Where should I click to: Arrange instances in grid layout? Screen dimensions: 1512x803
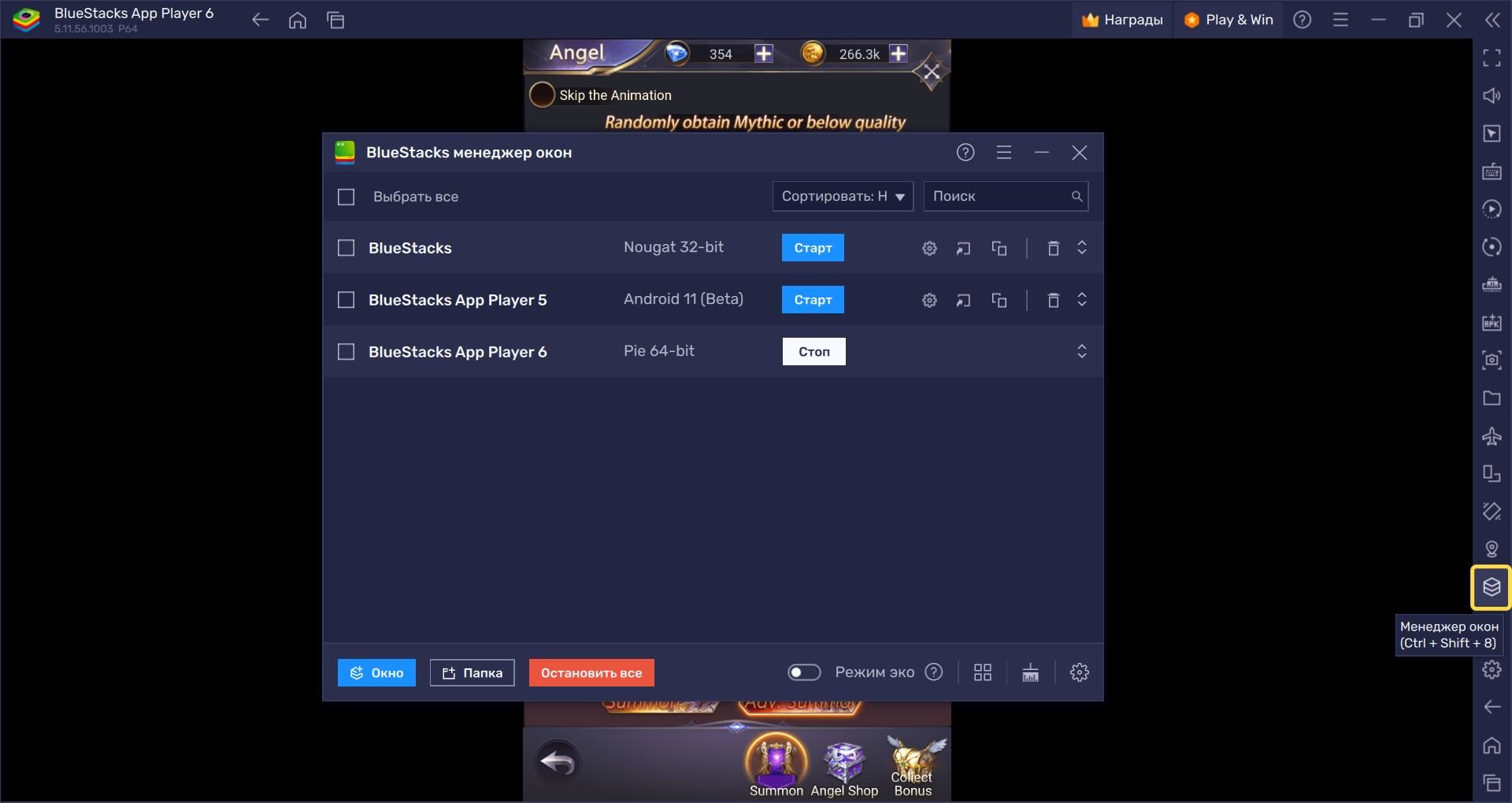pos(983,672)
